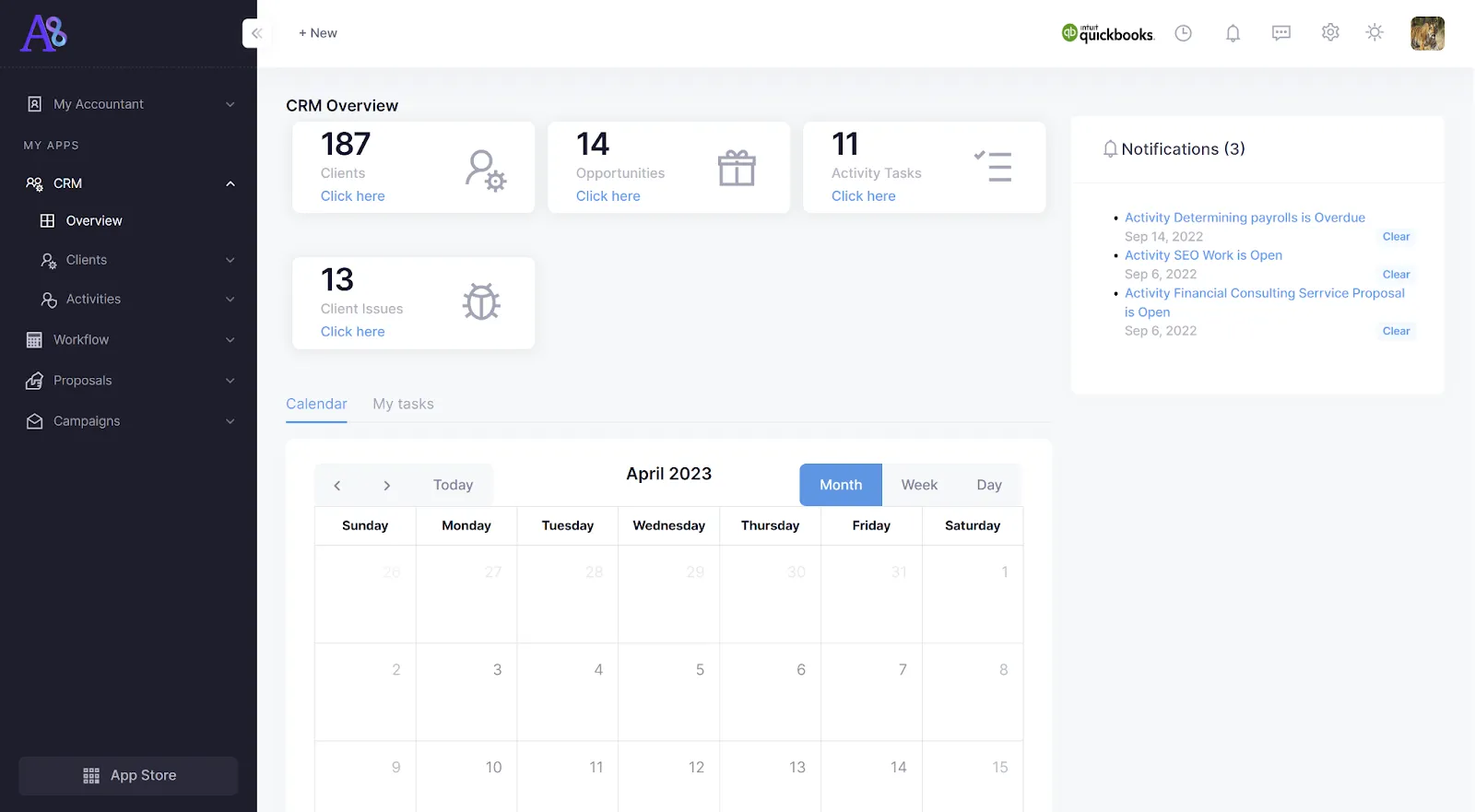This screenshot has width=1475, height=812.
Task: Click here link under 187 Clients
Action: tap(353, 196)
